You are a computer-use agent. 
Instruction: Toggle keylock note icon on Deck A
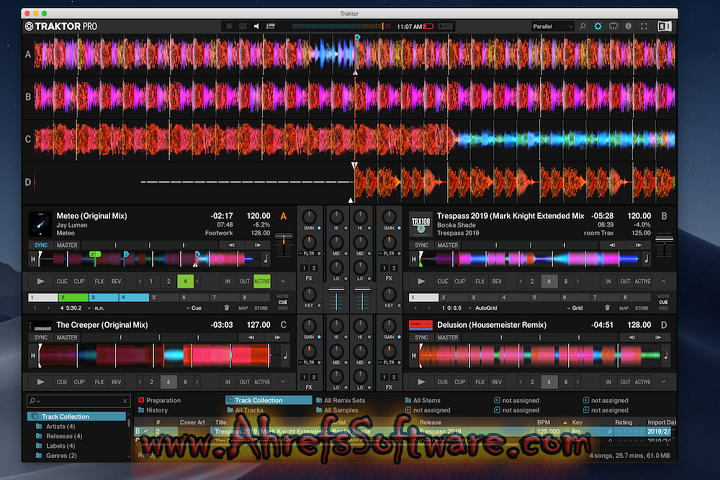tap(265, 259)
